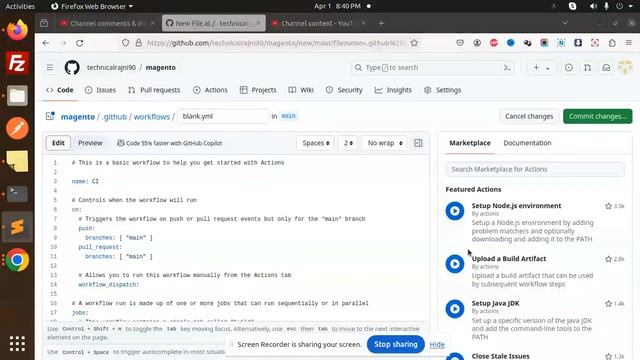Go to the Issues repository tab
The image size is (640, 360).
tap(100, 90)
